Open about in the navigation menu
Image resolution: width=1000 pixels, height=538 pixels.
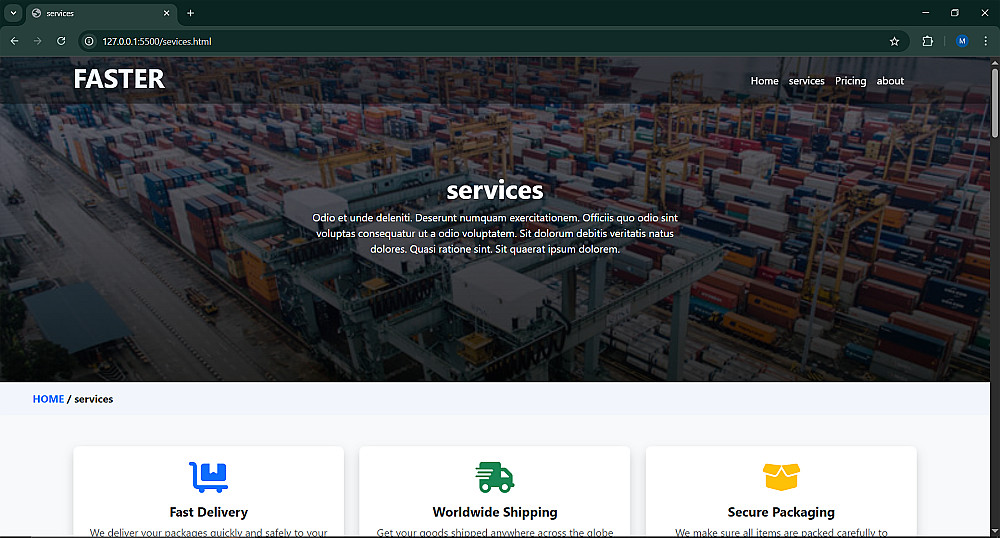tap(890, 81)
